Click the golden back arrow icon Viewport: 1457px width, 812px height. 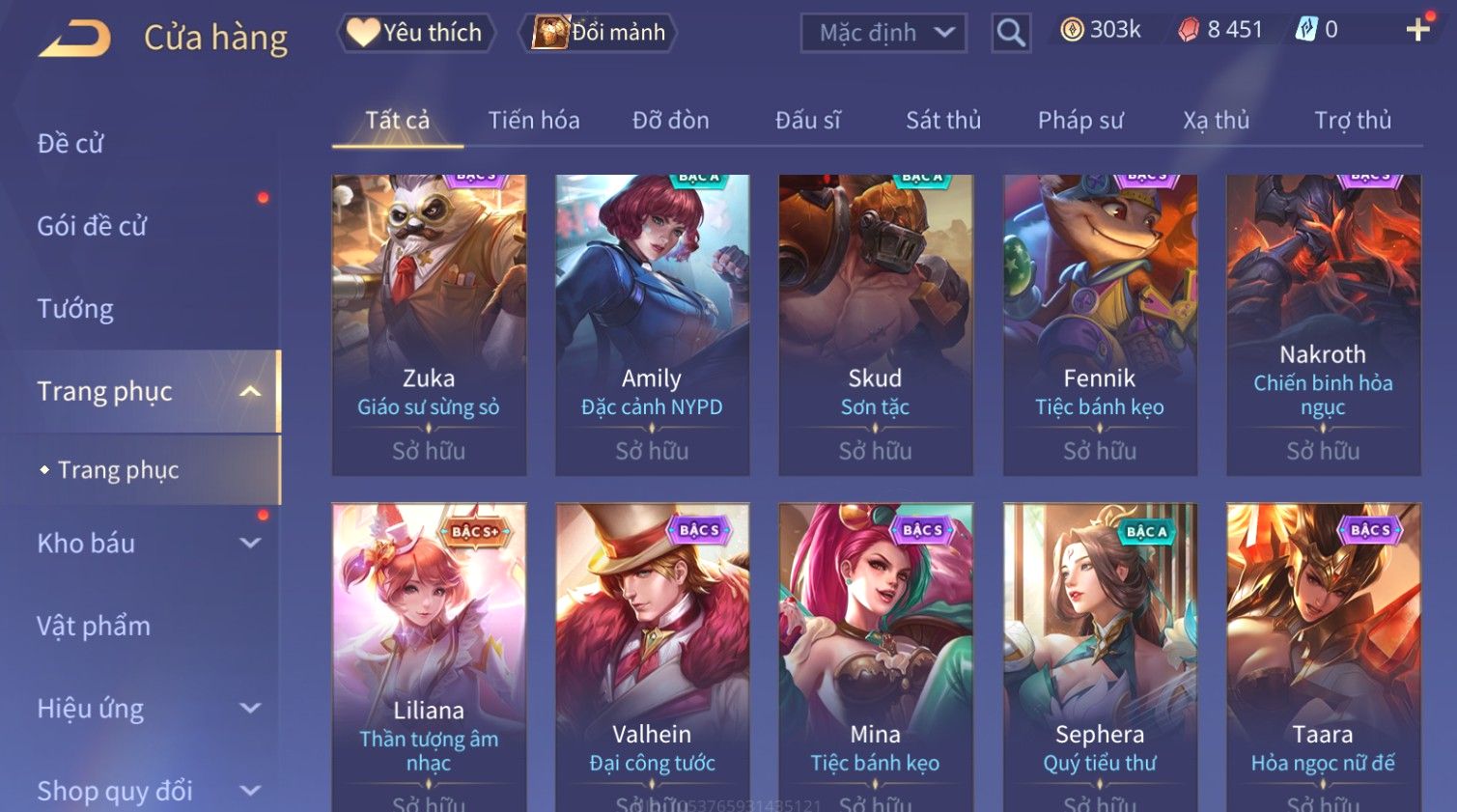[74, 39]
